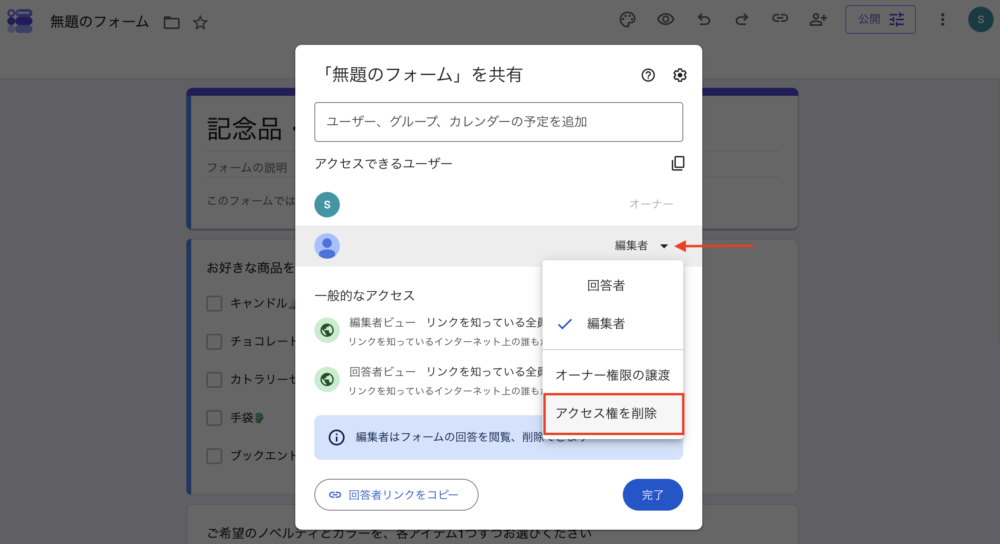Open help question mark in share dialog

pos(648,75)
